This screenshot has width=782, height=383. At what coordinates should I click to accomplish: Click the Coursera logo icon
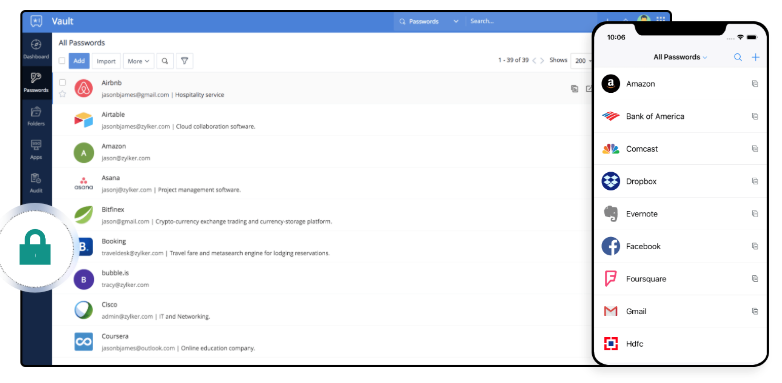point(84,342)
